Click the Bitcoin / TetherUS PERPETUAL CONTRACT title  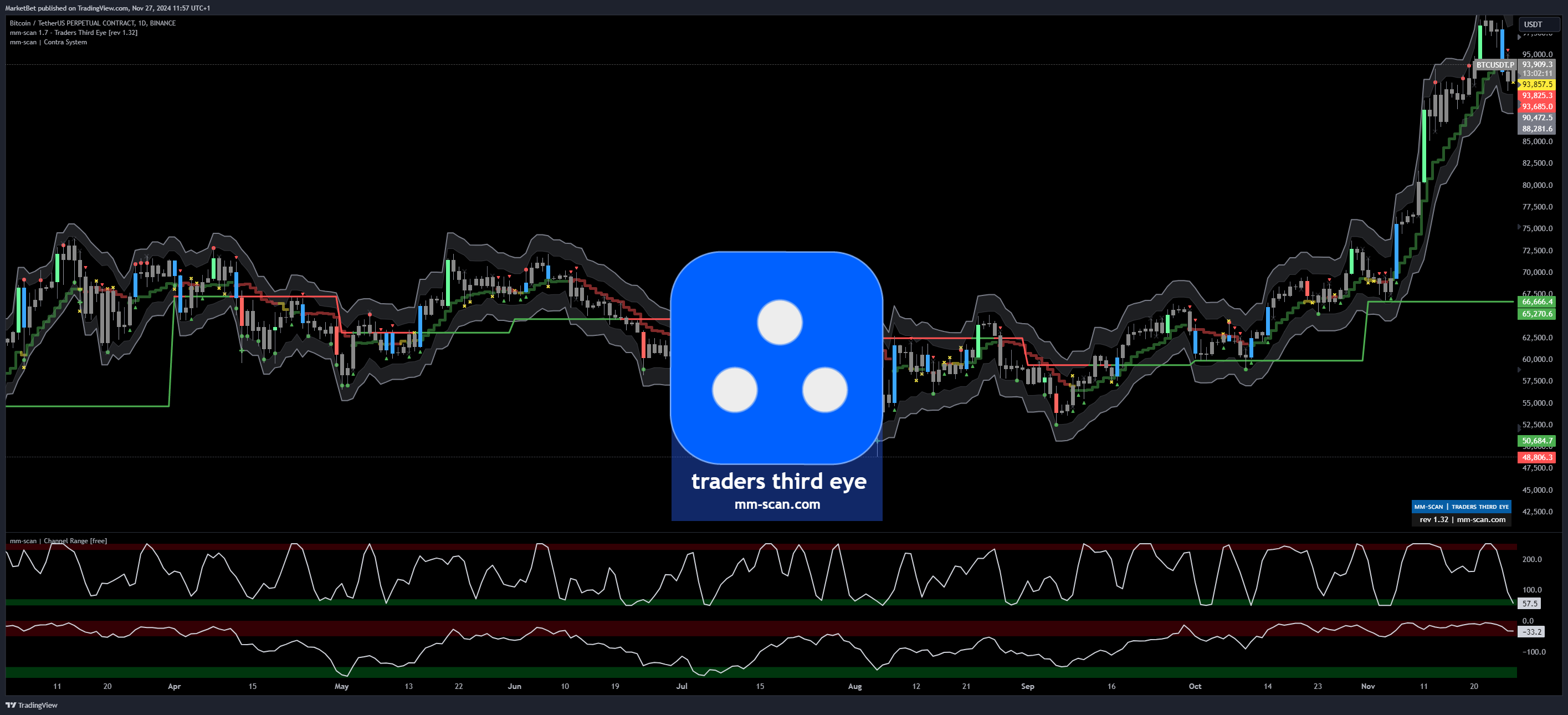pyautogui.click(x=93, y=23)
